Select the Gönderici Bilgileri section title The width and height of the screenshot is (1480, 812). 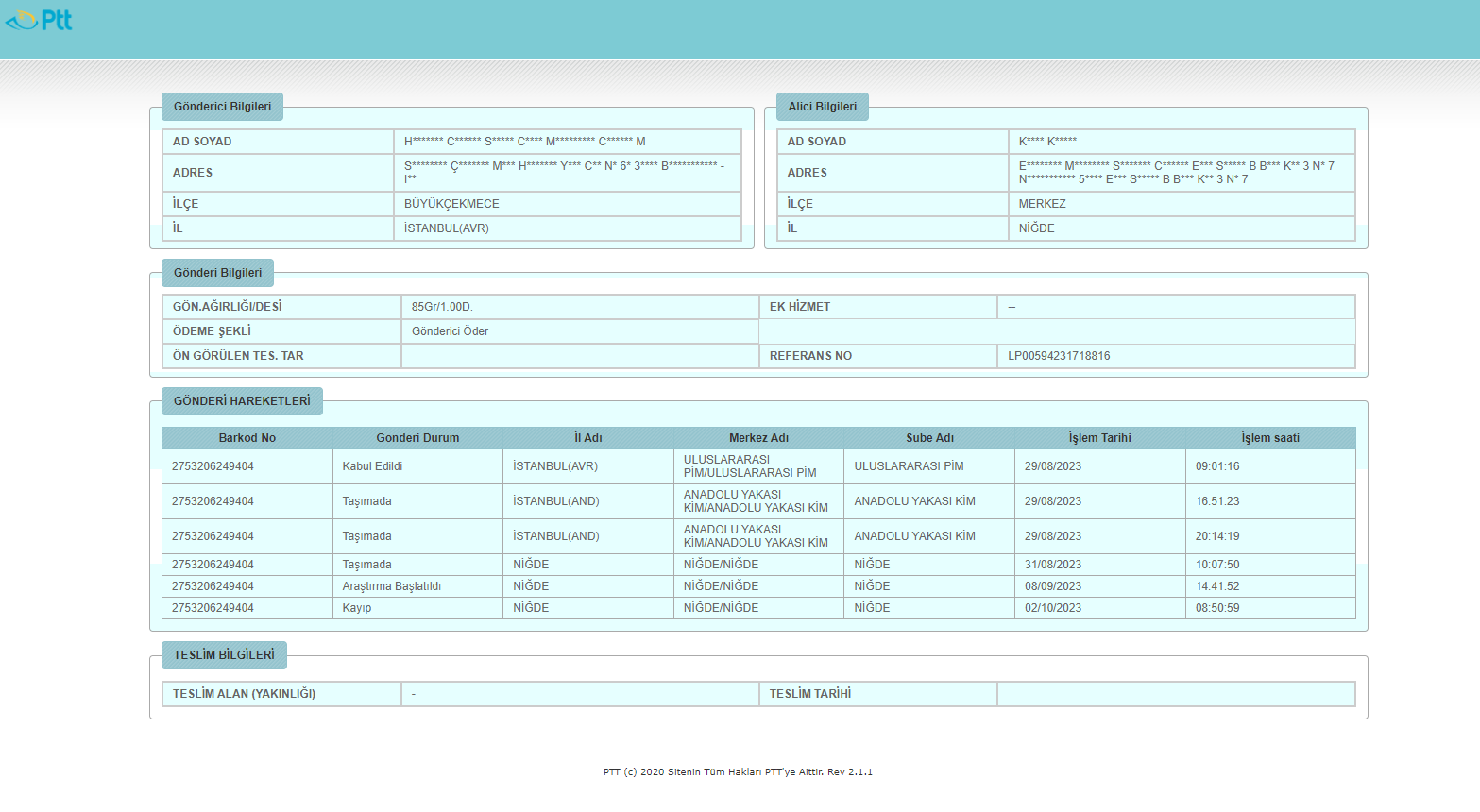pyautogui.click(x=222, y=107)
